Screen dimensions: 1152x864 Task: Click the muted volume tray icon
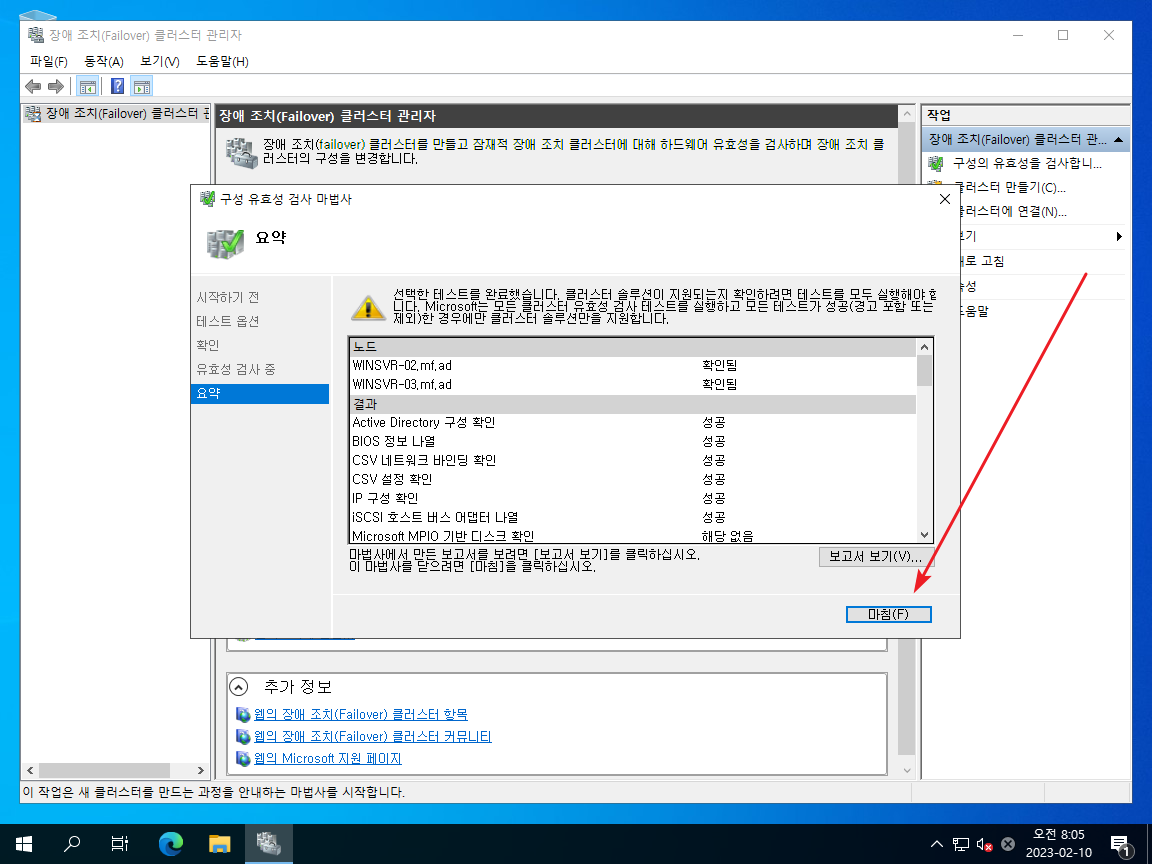(x=984, y=844)
